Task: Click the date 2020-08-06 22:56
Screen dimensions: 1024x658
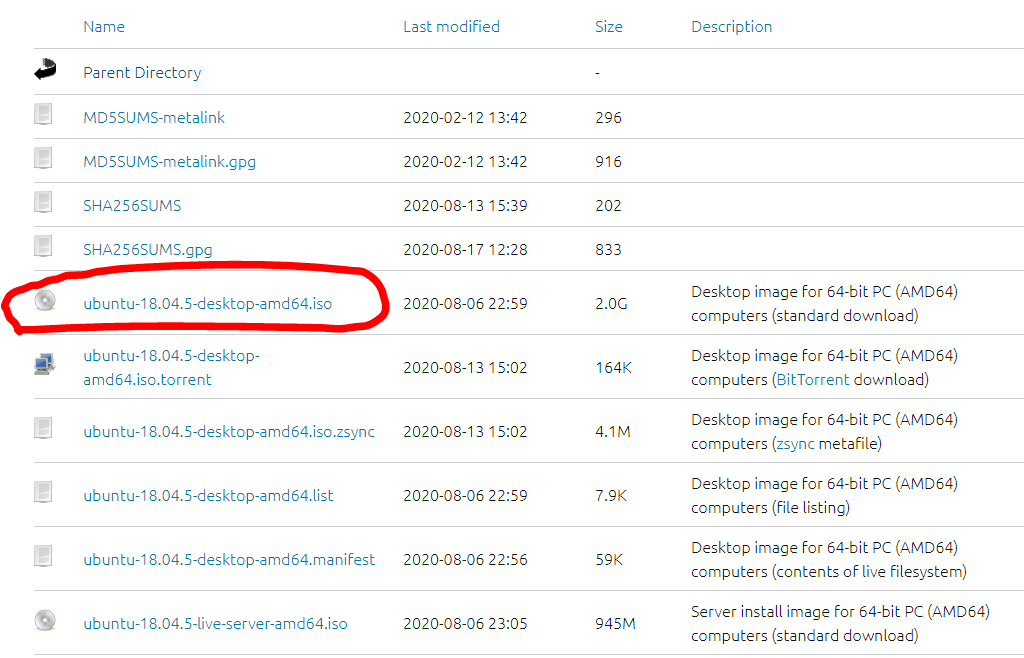Action: (x=465, y=559)
